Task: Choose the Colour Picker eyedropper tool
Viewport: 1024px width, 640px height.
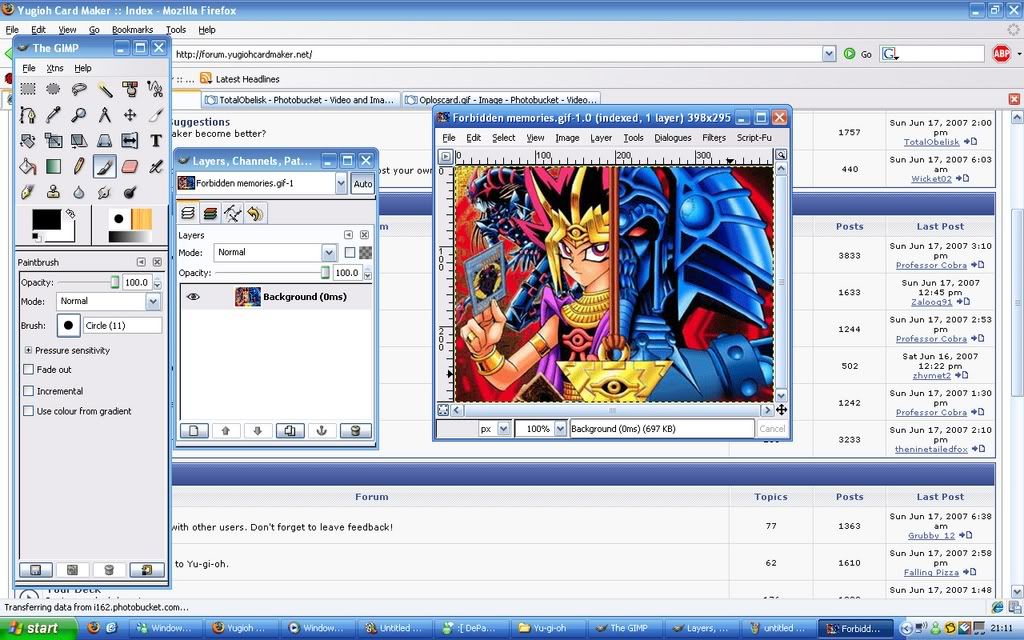Action: click(x=53, y=115)
